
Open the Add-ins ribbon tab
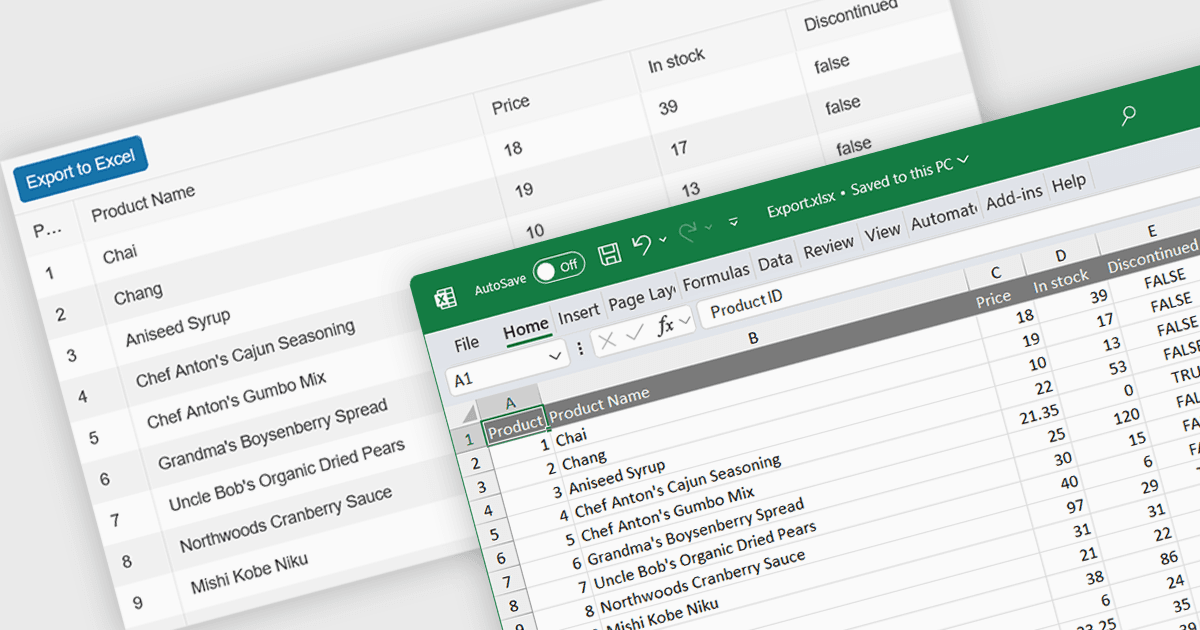tap(1014, 198)
